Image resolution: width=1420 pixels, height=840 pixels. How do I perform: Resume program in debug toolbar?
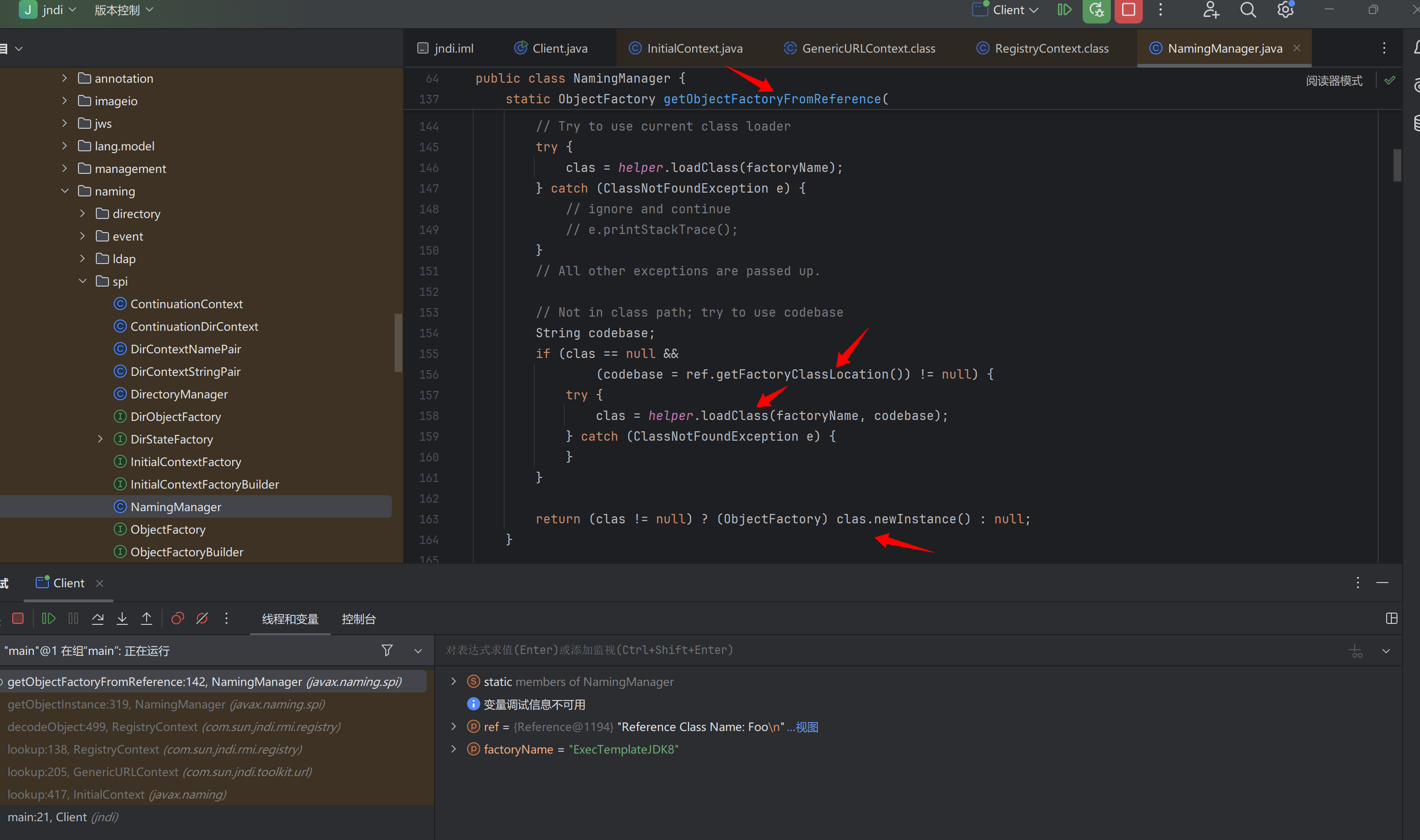coord(49,619)
